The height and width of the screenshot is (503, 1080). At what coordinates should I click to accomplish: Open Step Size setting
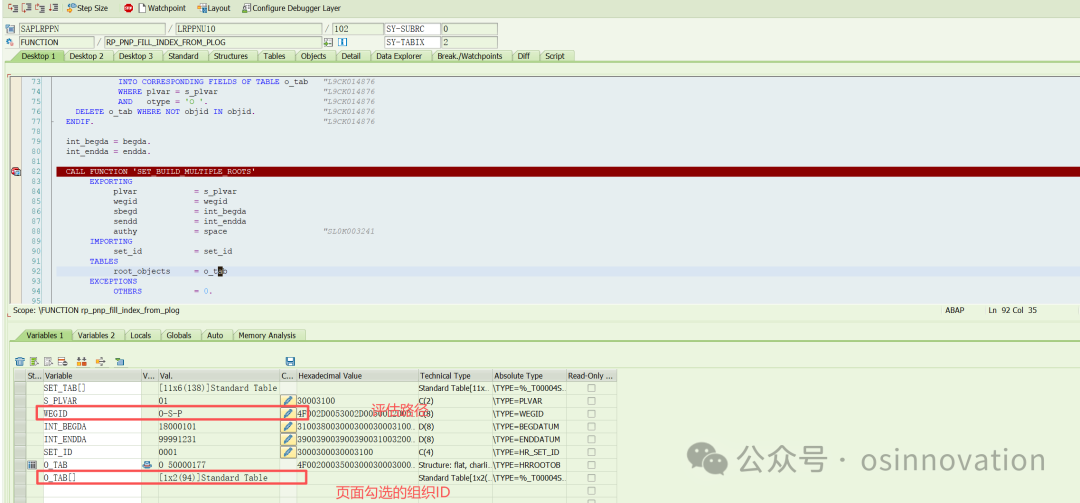[x=87, y=8]
